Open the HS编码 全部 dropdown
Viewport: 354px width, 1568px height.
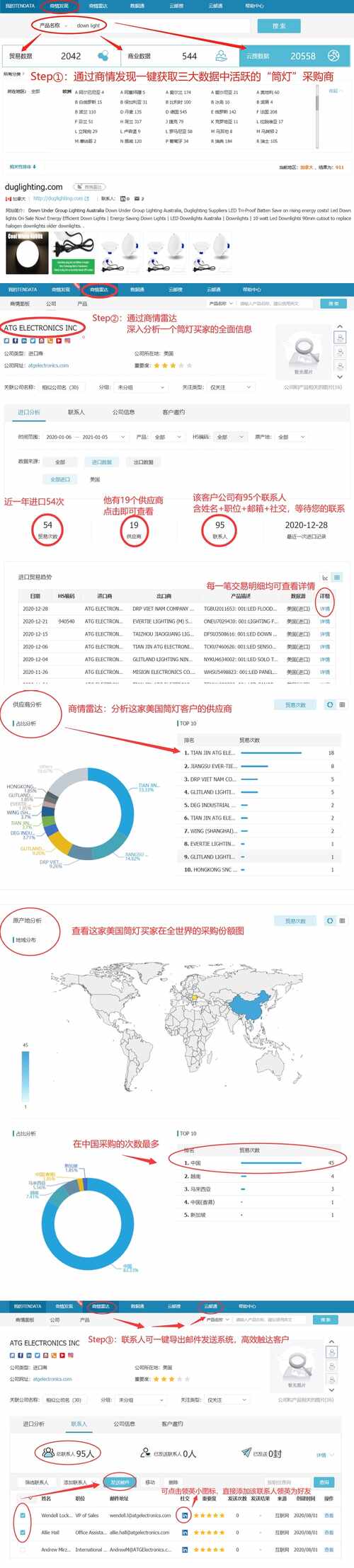pos(230,437)
